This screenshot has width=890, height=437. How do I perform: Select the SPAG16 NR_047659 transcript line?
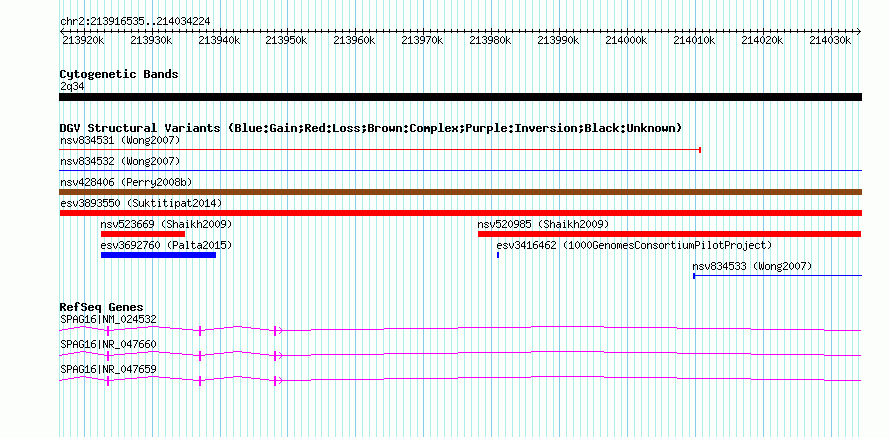pyautogui.click(x=460, y=380)
